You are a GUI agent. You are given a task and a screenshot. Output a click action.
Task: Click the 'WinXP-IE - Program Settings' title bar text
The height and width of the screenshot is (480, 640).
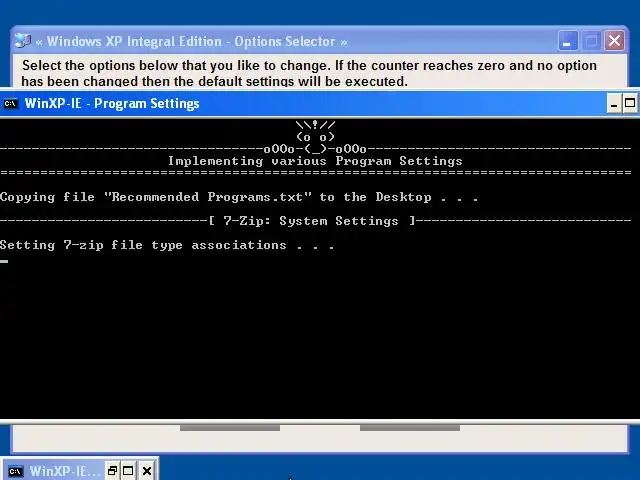(x=112, y=104)
